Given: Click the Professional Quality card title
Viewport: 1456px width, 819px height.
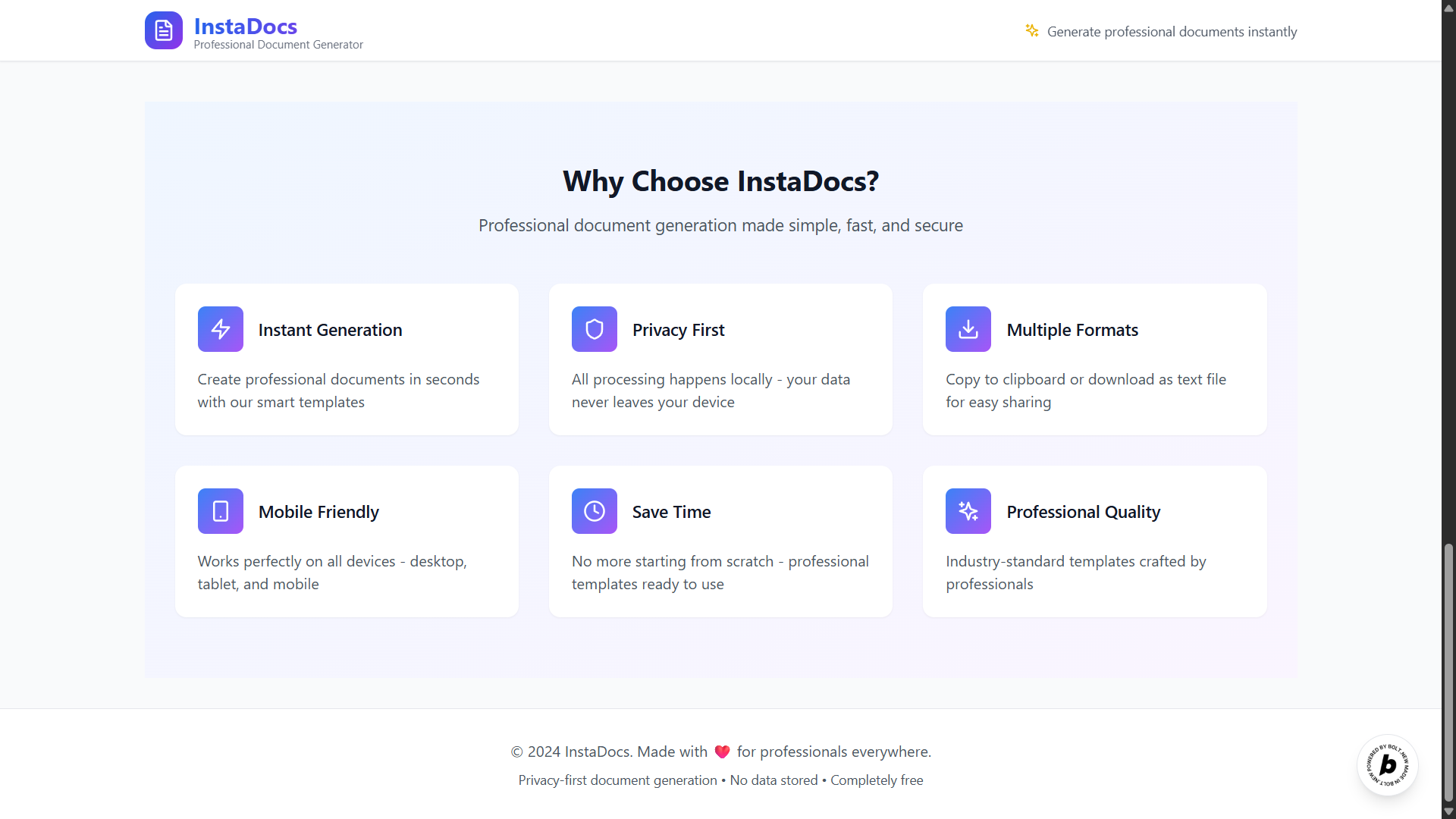Looking at the screenshot, I should (x=1083, y=512).
